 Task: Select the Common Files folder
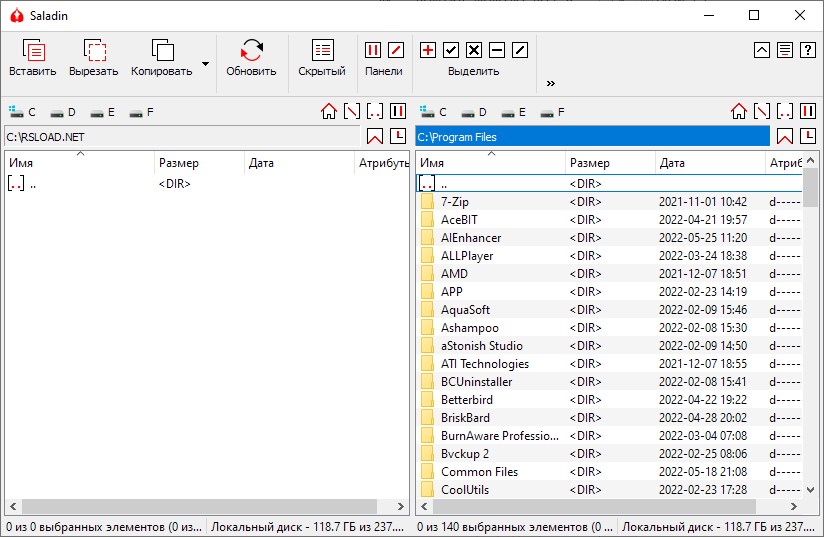pos(610,471)
